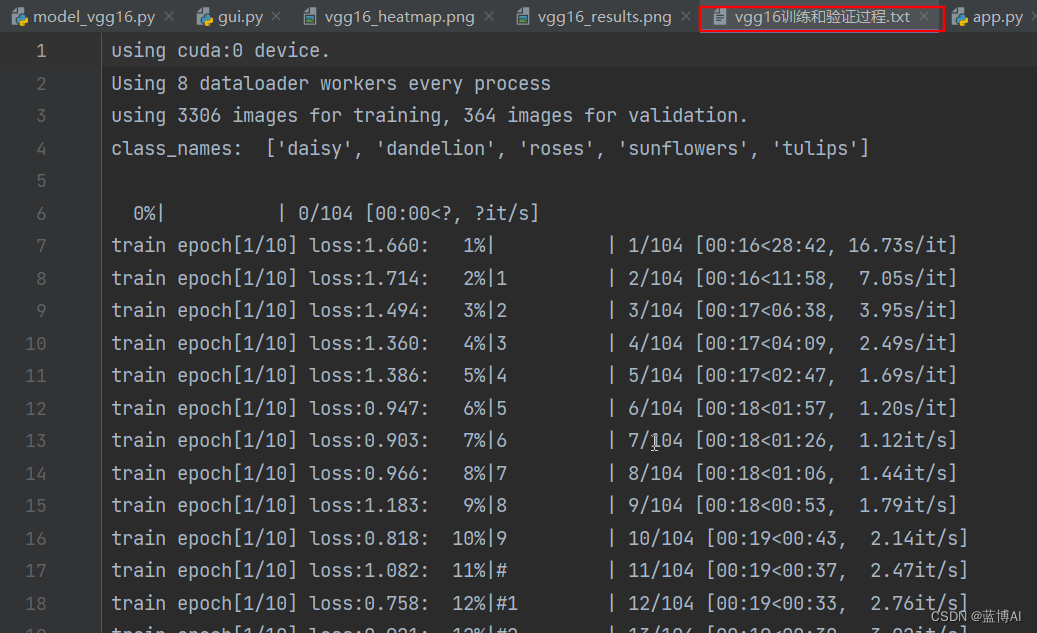Click the 'loss:0.966' value on line 14

tap(369, 474)
